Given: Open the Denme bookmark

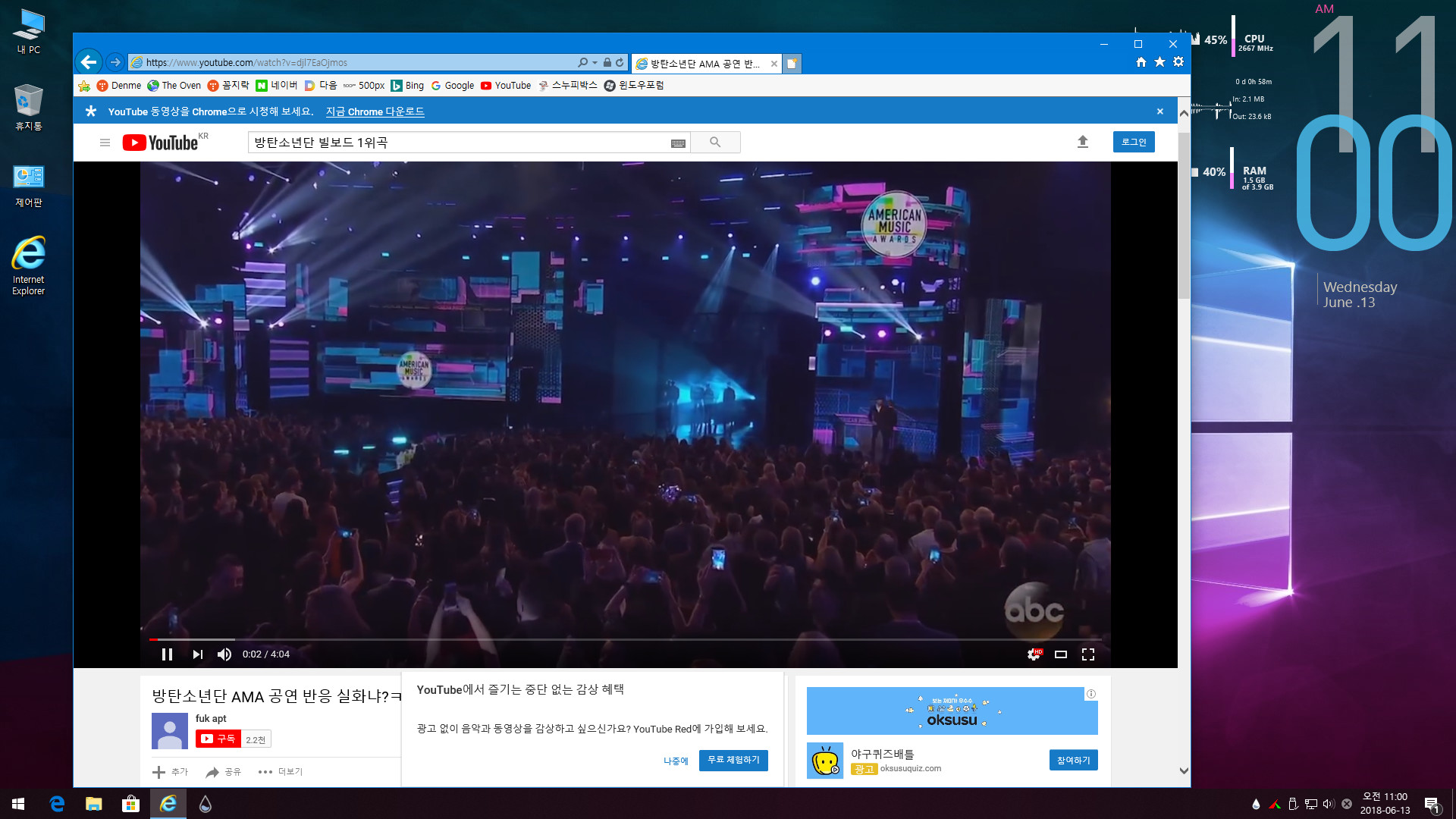Looking at the screenshot, I should coord(119,86).
